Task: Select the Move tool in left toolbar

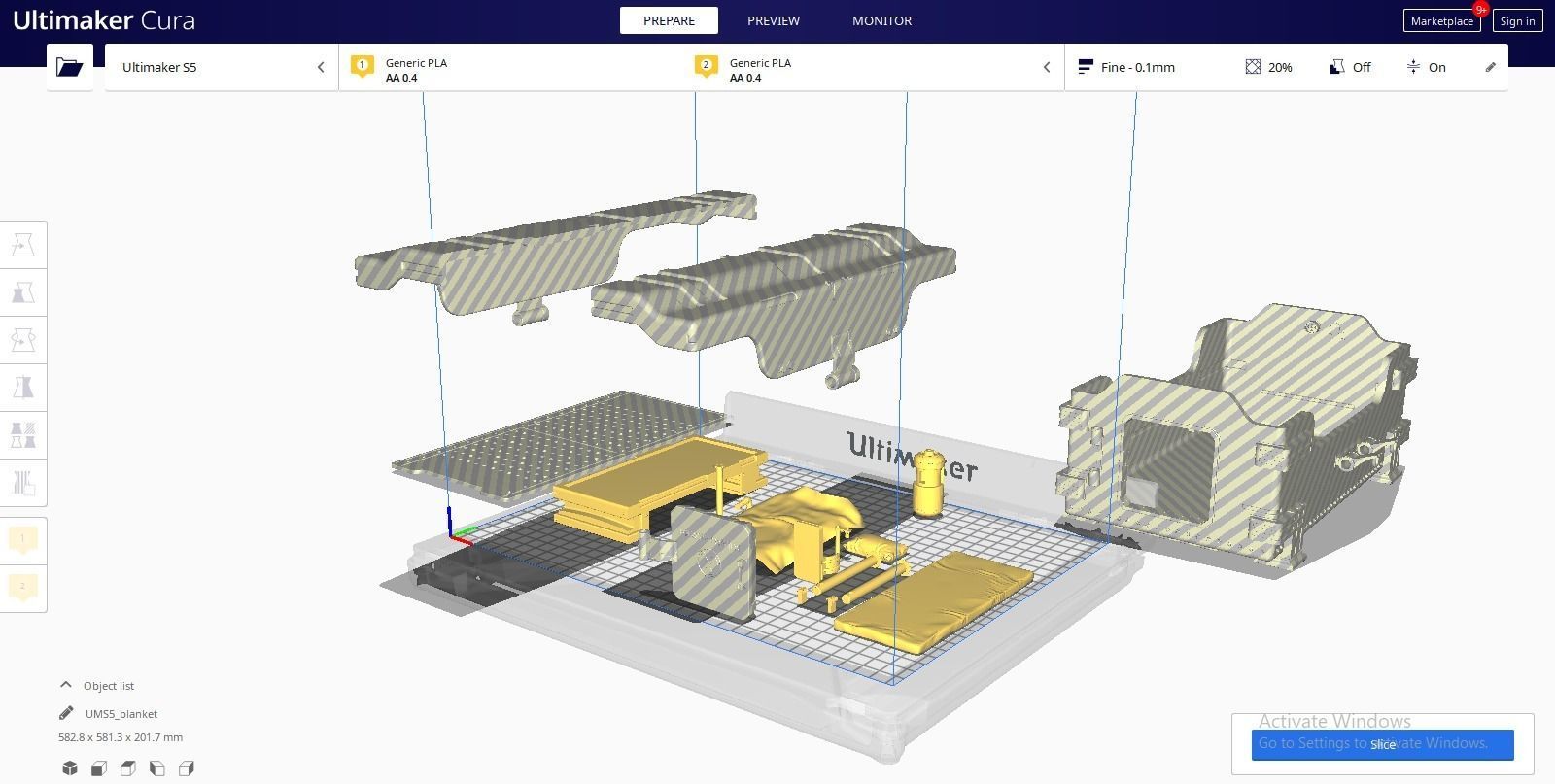Action: tap(23, 245)
